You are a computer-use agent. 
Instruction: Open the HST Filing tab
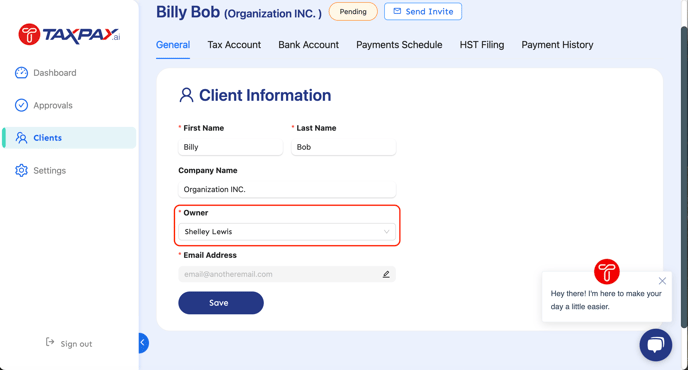pyautogui.click(x=482, y=45)
